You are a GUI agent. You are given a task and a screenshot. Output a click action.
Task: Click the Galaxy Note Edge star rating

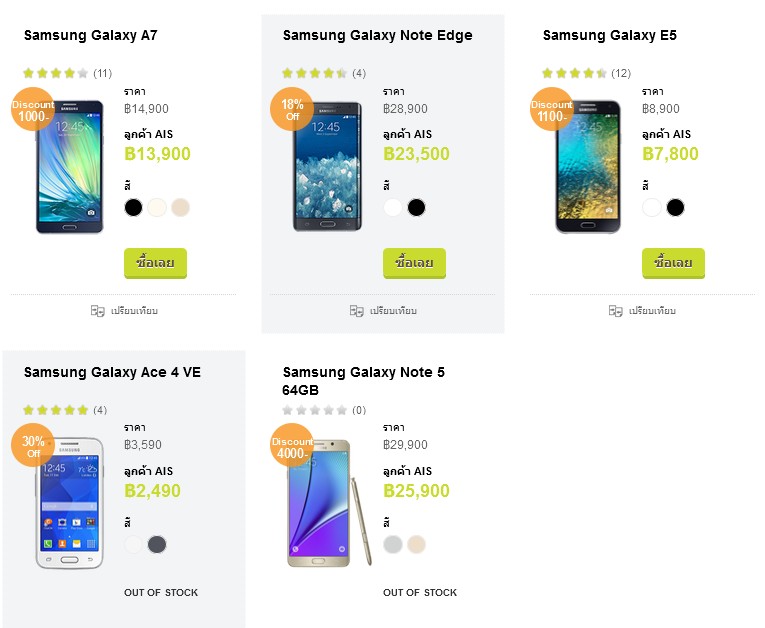coord(315,73)
